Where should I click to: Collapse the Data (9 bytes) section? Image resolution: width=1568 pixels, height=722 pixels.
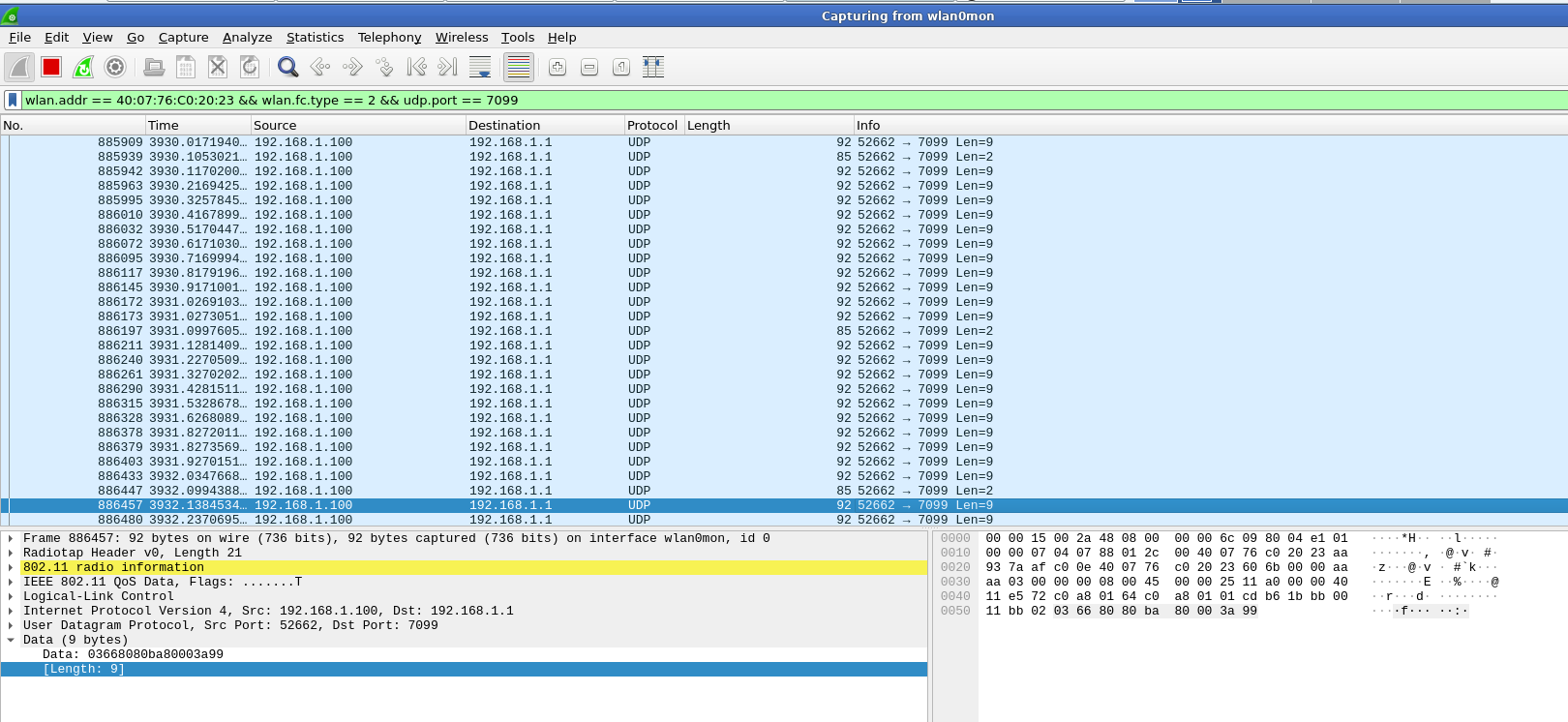pos(11,640)
